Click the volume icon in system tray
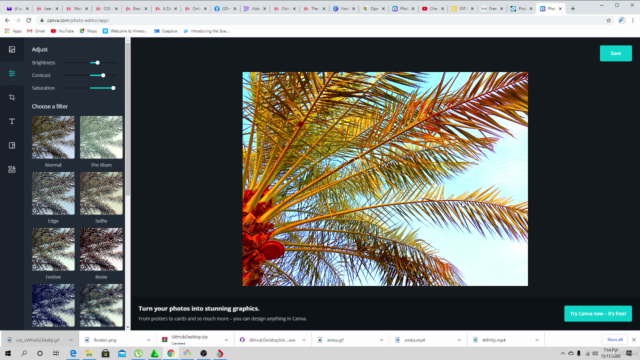This screenshot has width=640, height=360. click(x=595, y=353)
